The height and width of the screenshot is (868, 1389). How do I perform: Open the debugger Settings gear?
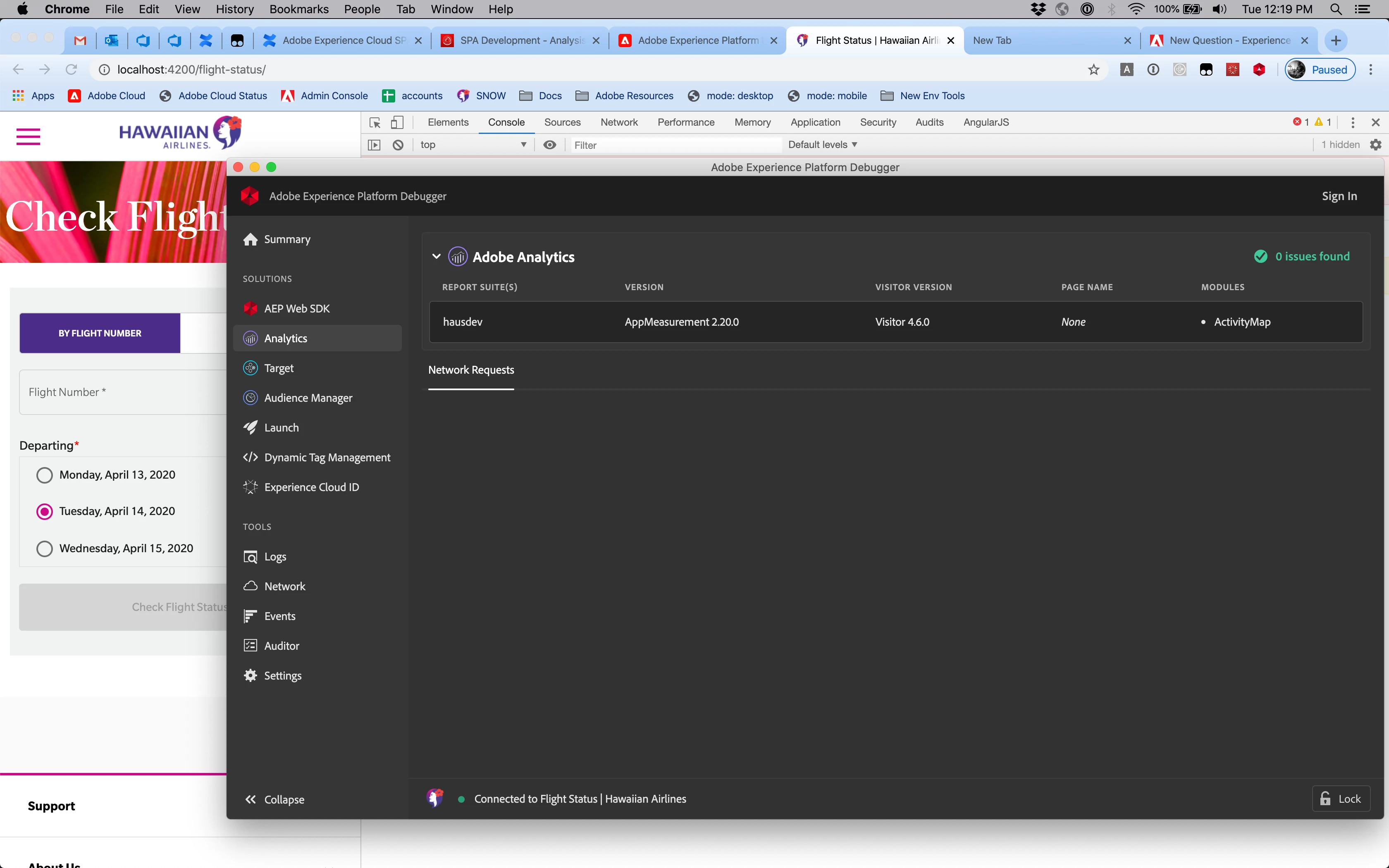tap(251, 676)
